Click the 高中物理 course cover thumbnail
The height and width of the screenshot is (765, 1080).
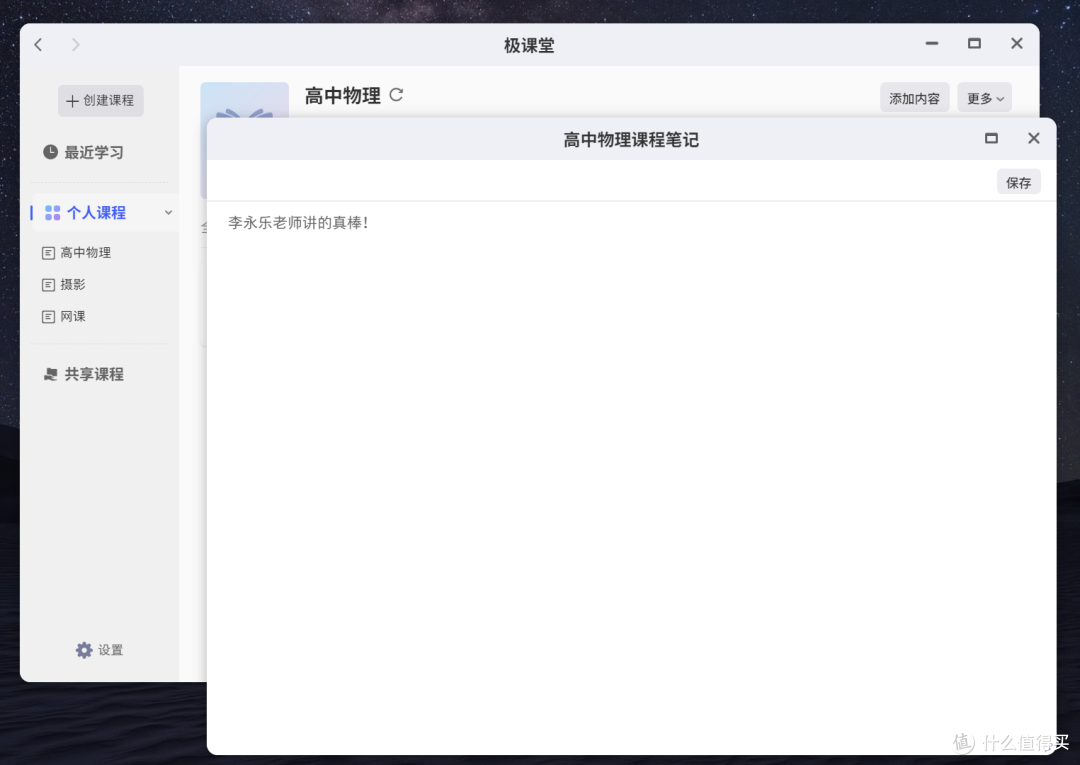click(245, 101)
